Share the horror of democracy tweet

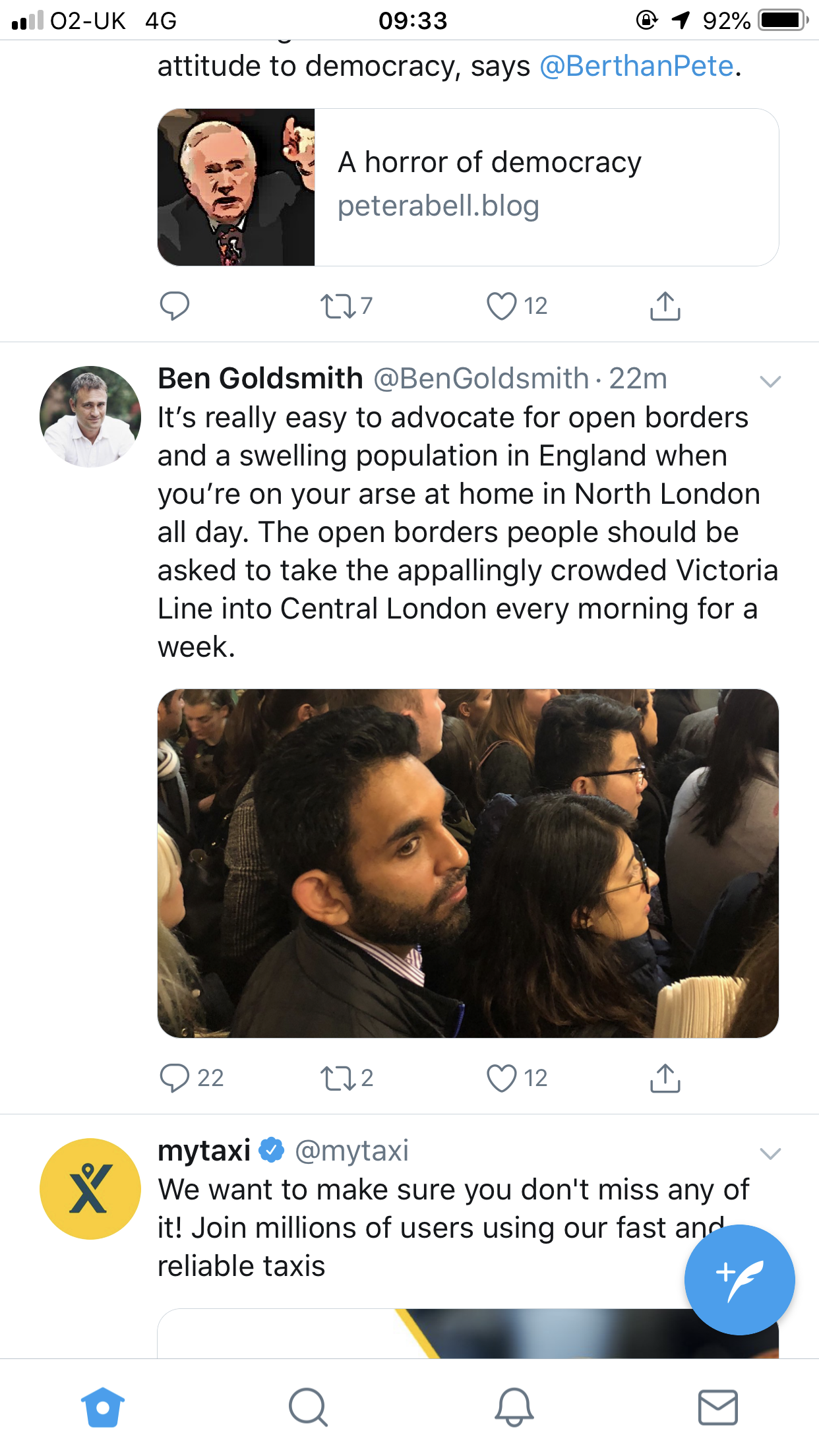665,306
